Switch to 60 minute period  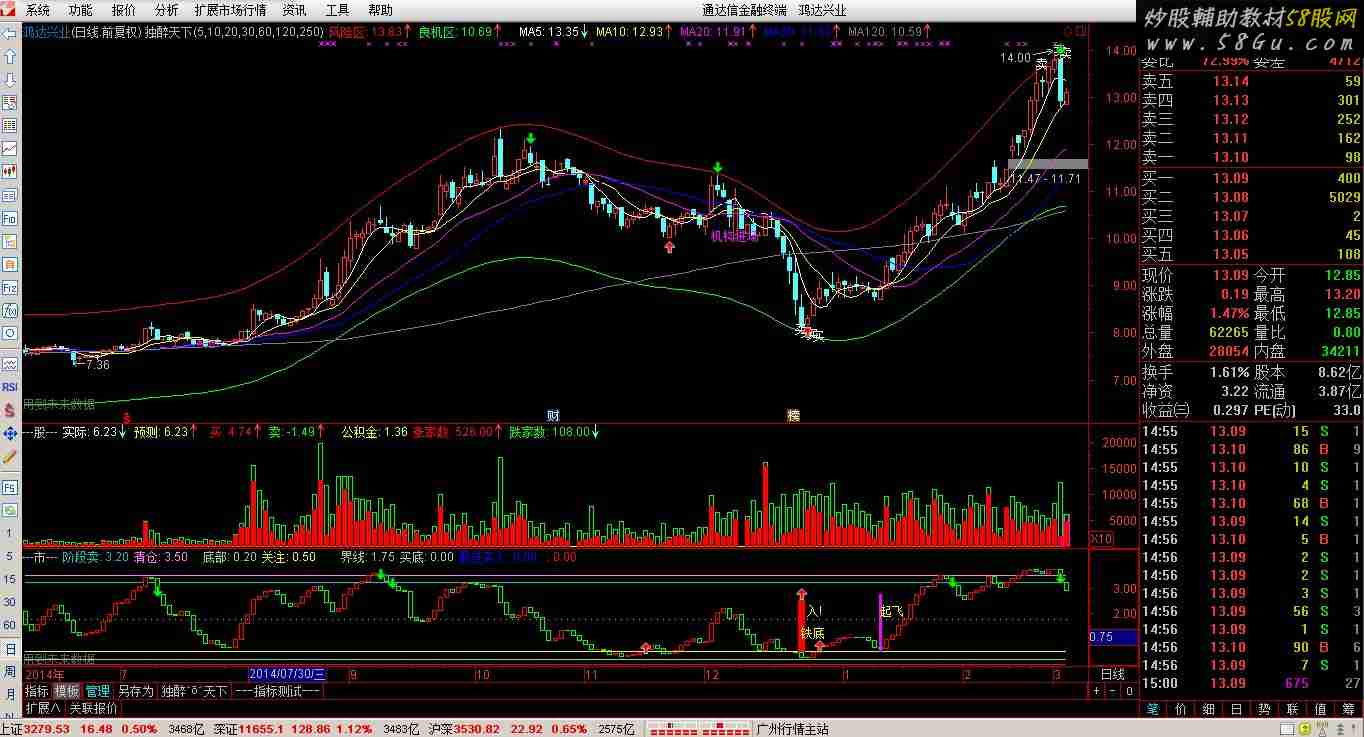9,625
